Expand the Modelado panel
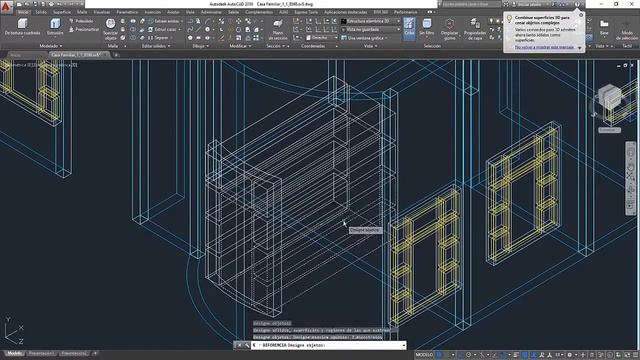Image resolution: width=640 pixels, height=360 pixels. point(51,46)
